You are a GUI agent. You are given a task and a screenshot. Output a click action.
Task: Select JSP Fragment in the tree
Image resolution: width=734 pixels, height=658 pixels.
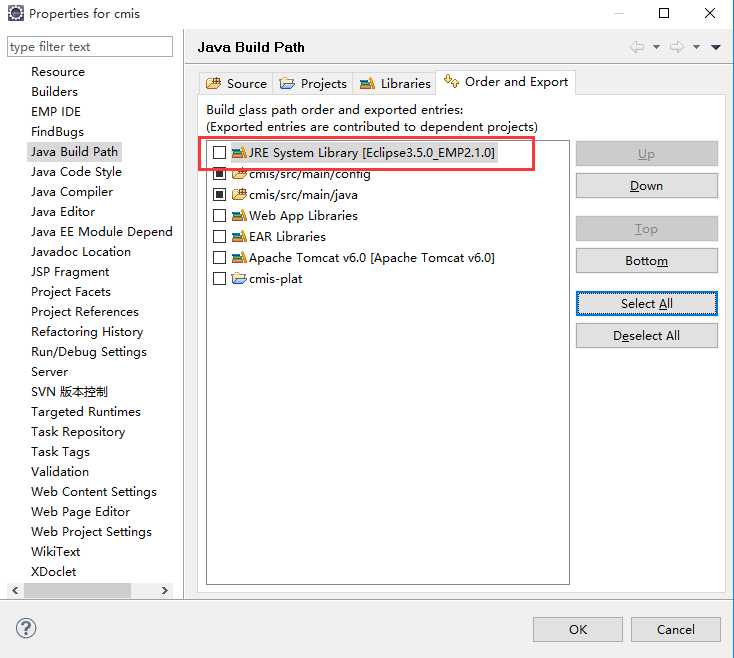70,272
